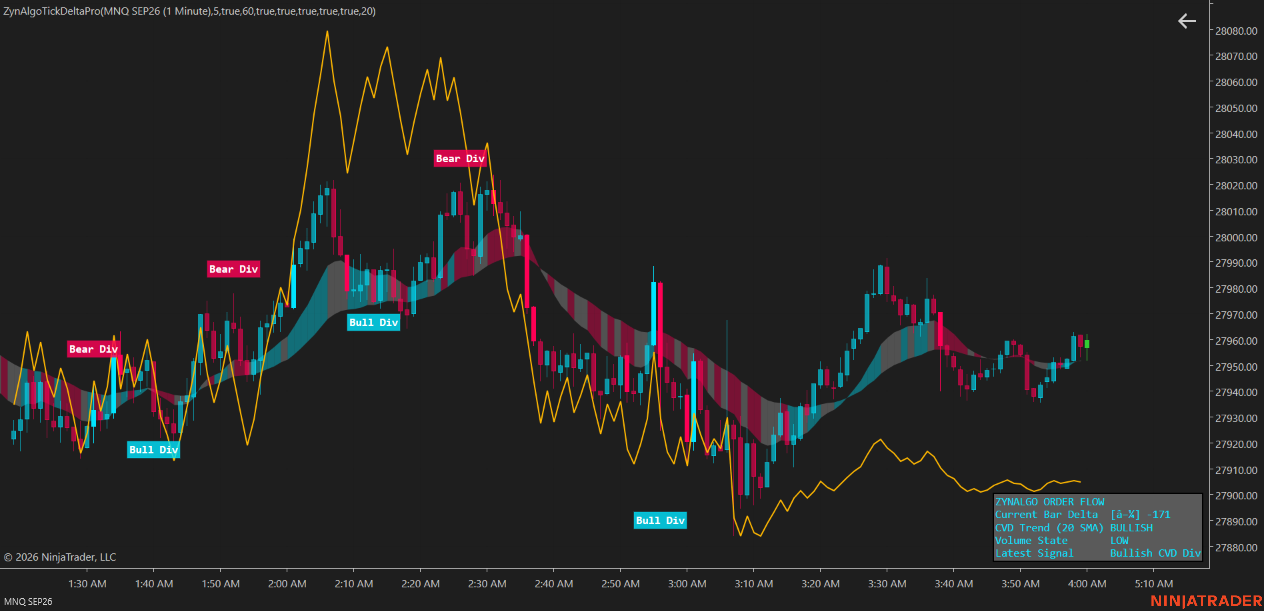Image resolution: width=1264 pixels, height=611 pixels.
Task: Click the 28000.00 price axis label
Action: tap(1236, 238)
